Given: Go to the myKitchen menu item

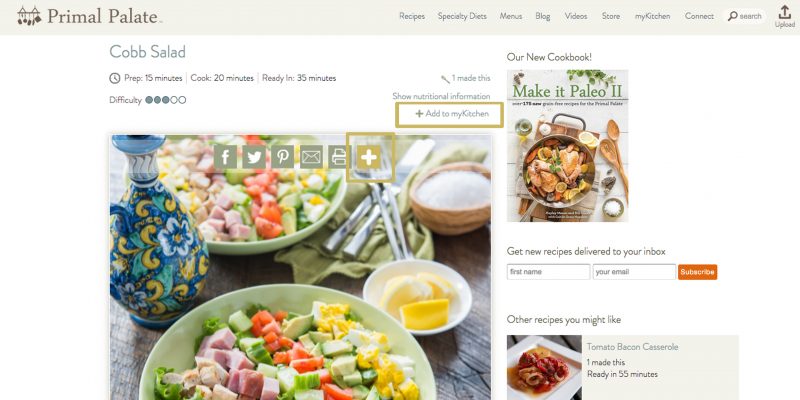Looking at the screenshot, I should [x=652, y=16].
